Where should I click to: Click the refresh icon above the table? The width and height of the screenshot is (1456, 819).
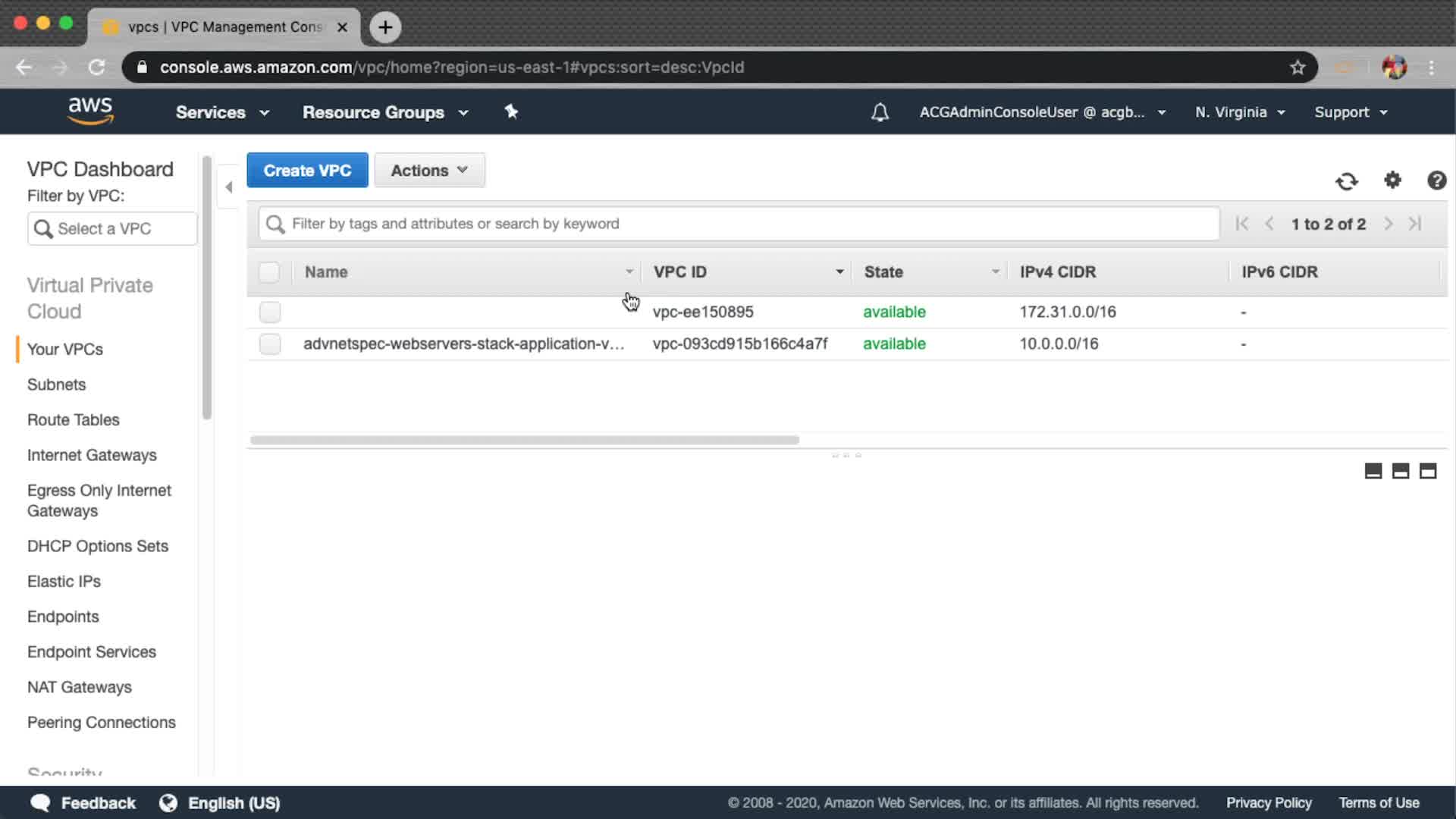point(1347,181)
